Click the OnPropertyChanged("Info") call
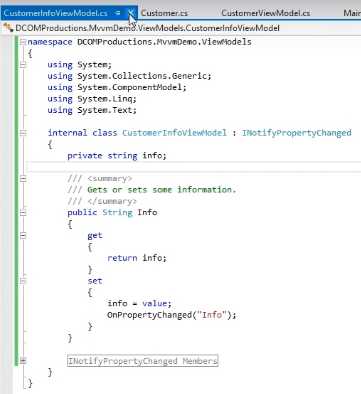The height and width of the screenshot is (394, 361). pyautogui.click(x=172, y=315)
